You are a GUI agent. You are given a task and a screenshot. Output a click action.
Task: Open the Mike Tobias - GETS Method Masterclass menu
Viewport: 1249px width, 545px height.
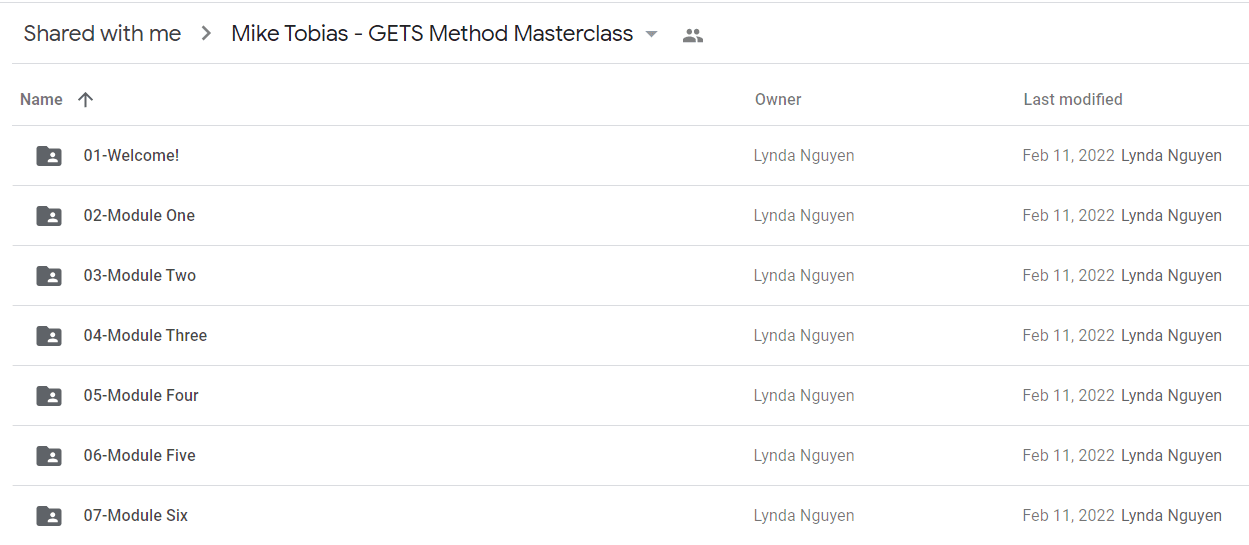432,33
